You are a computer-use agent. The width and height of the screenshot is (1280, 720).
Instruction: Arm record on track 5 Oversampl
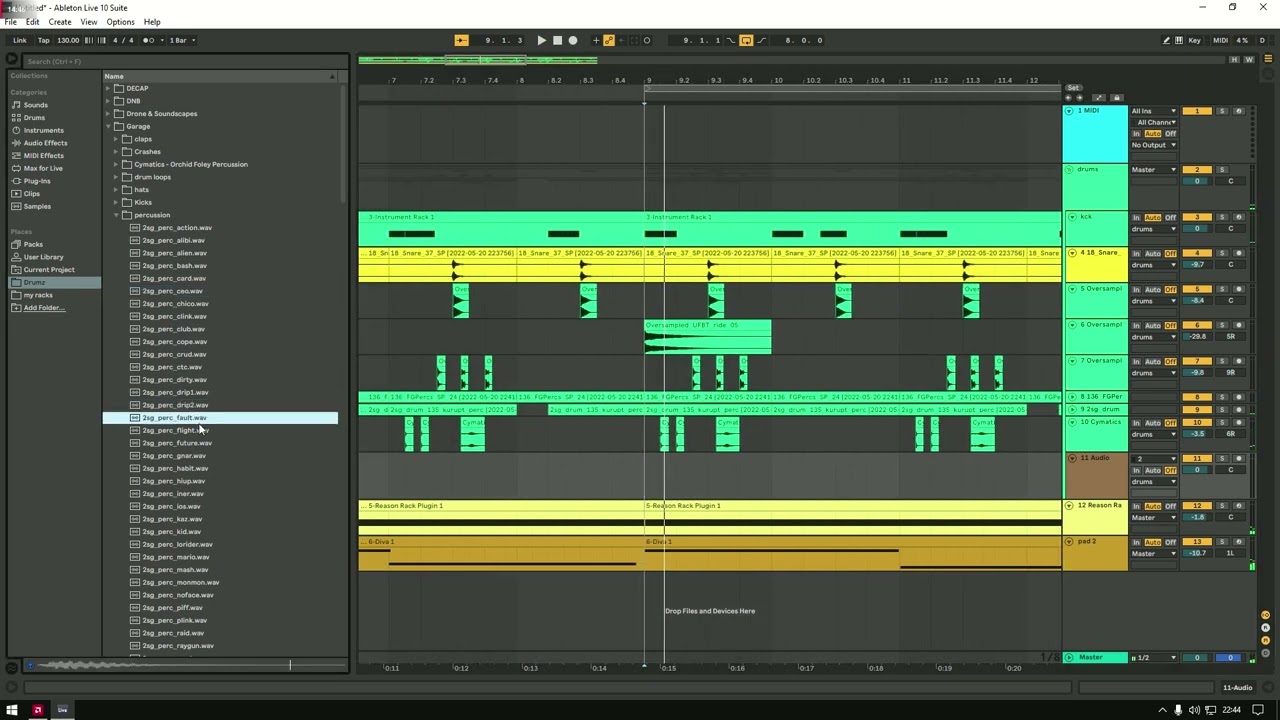tap(1238, 289)
